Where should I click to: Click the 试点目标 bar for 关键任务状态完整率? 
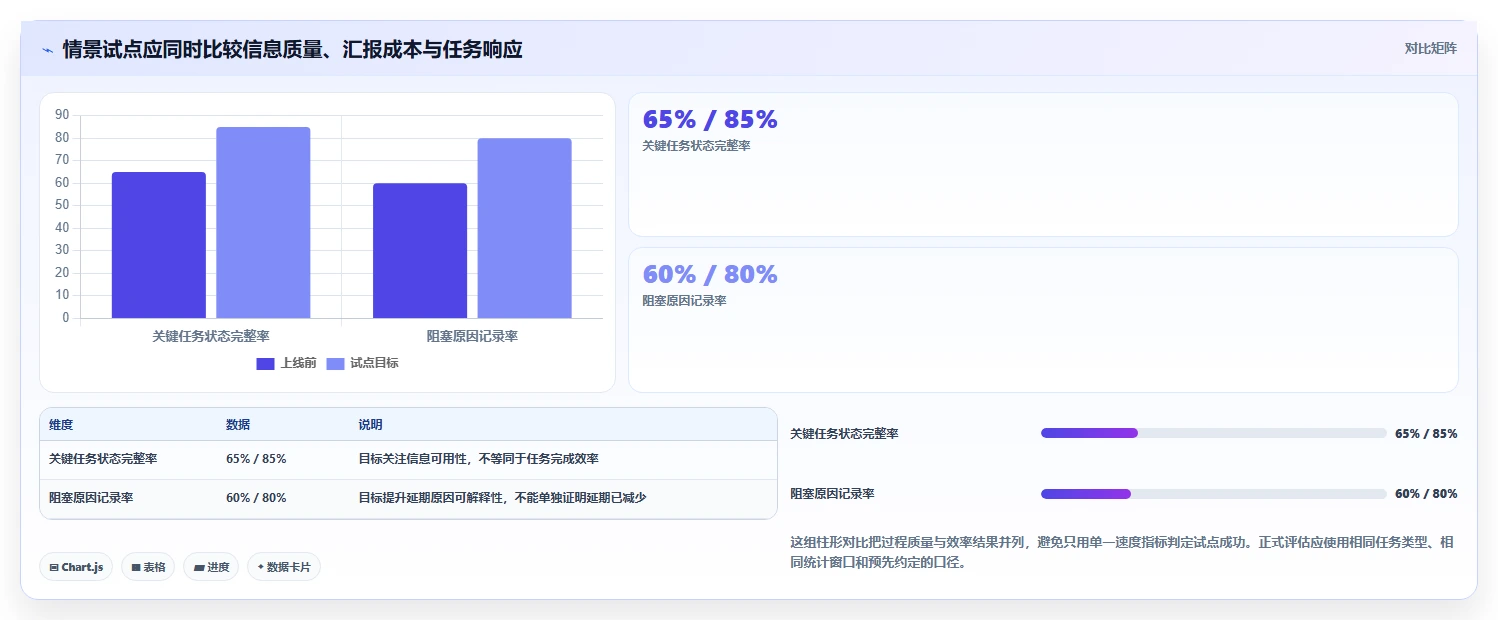(263, 223)
